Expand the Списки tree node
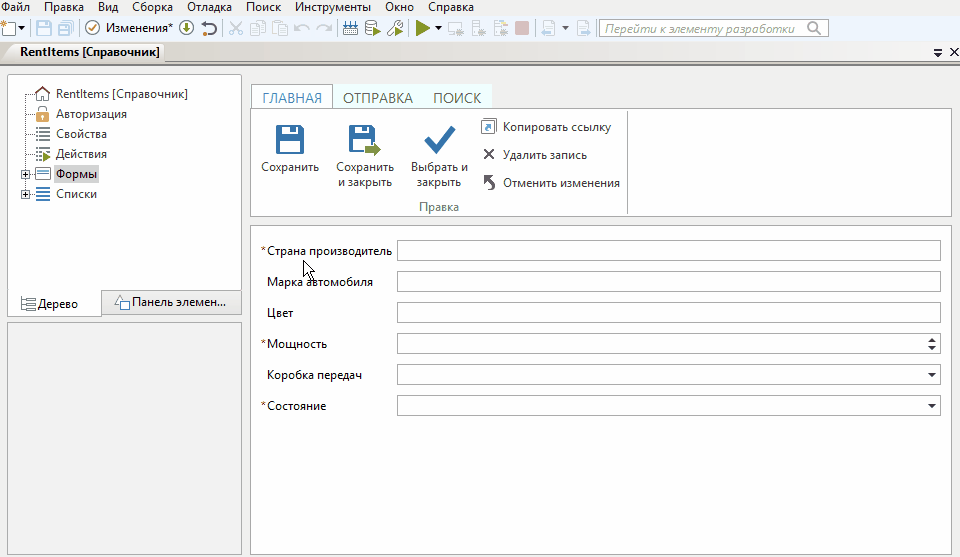Screen dimensions: 960x557 pos(25,194)
